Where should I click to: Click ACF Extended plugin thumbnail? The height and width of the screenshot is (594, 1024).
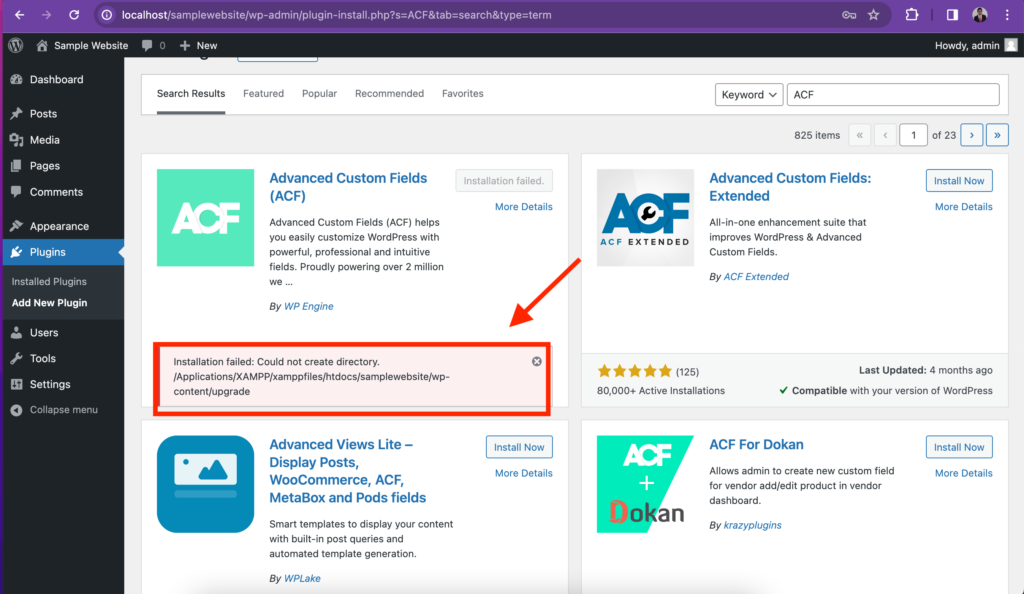645,217
